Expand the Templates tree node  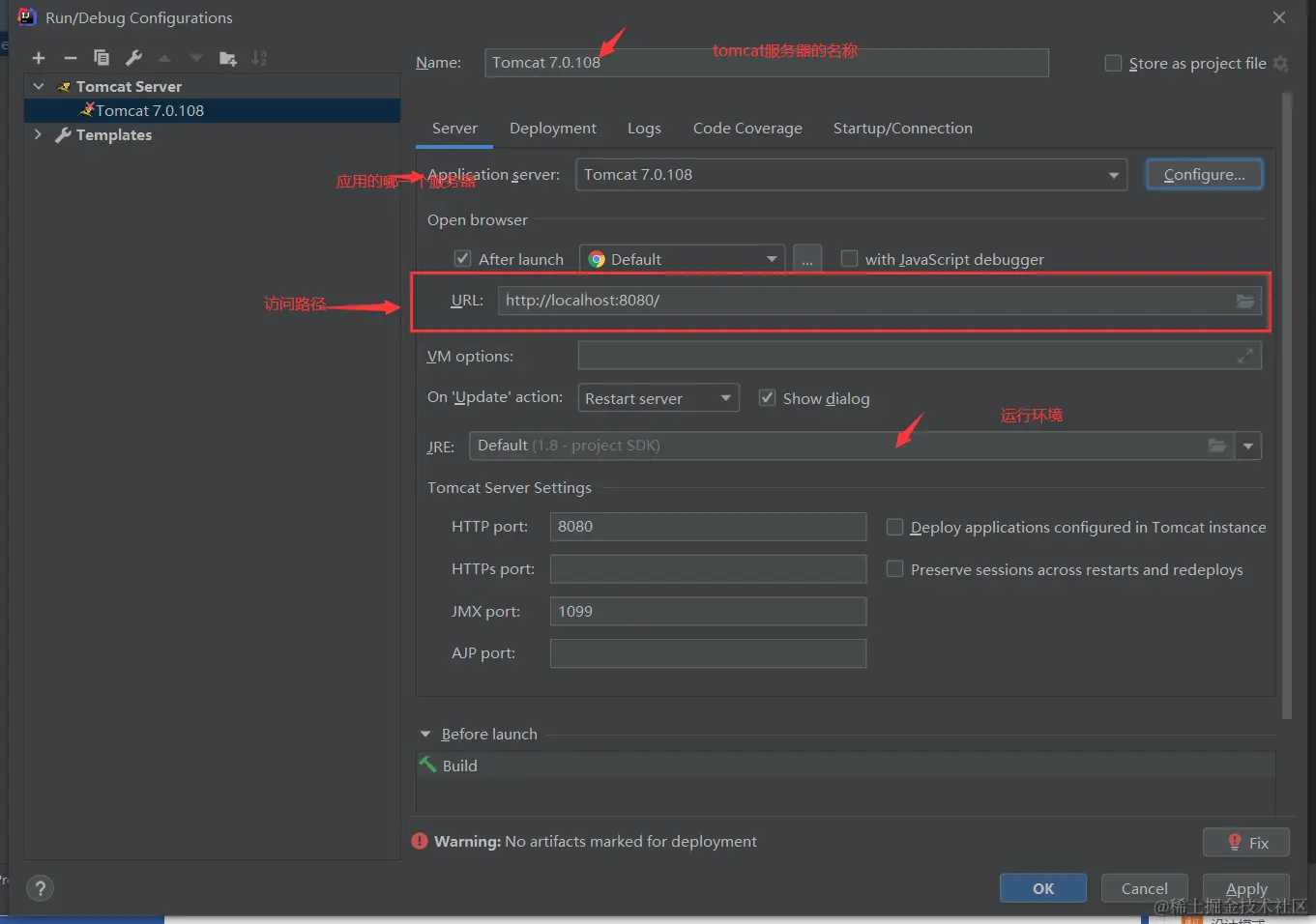click(39, 134)
